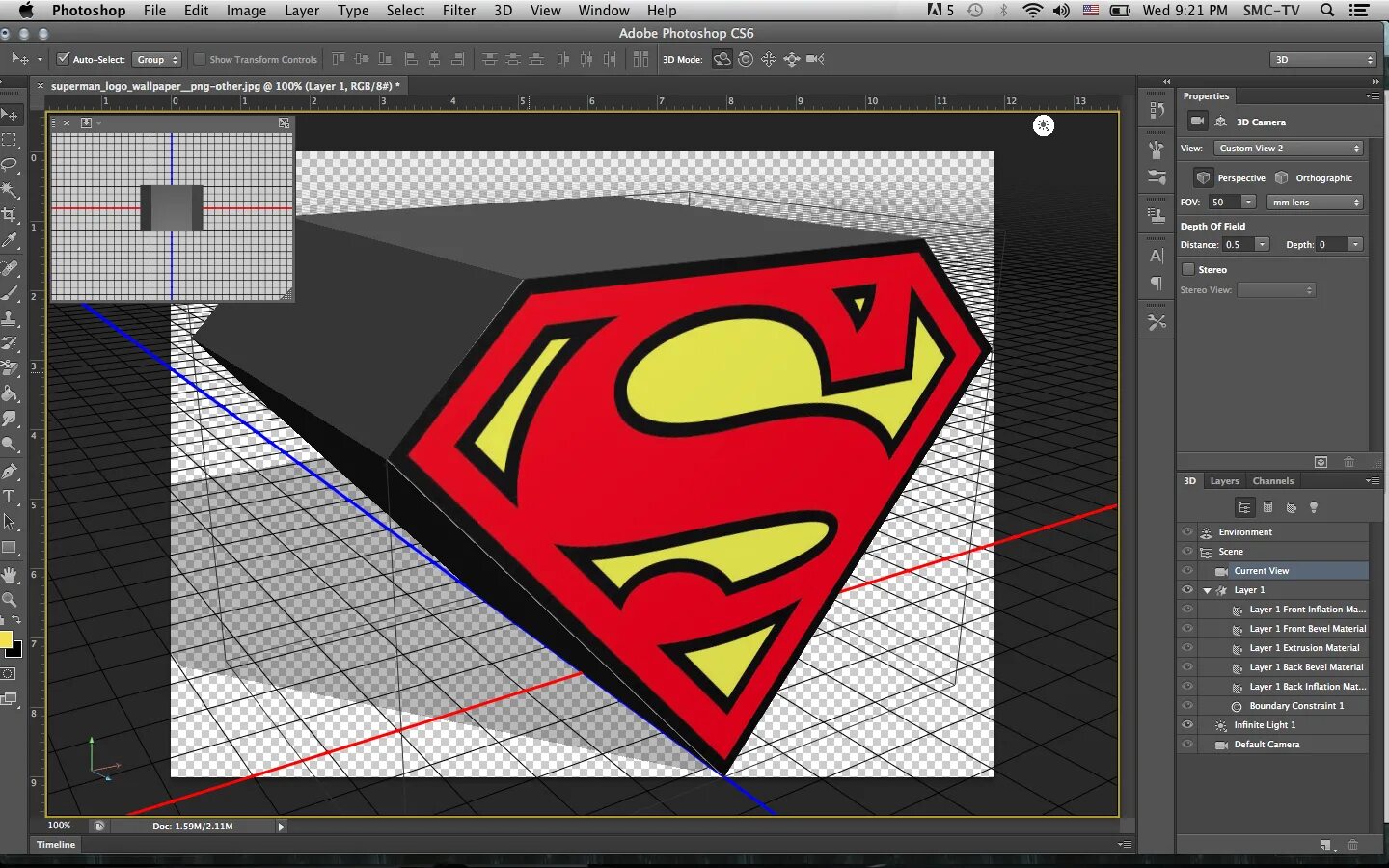The height and width of the screenshot is (868, 1389).
Task: Choose Scale 3D Object video camera icon
Action: 815,59
